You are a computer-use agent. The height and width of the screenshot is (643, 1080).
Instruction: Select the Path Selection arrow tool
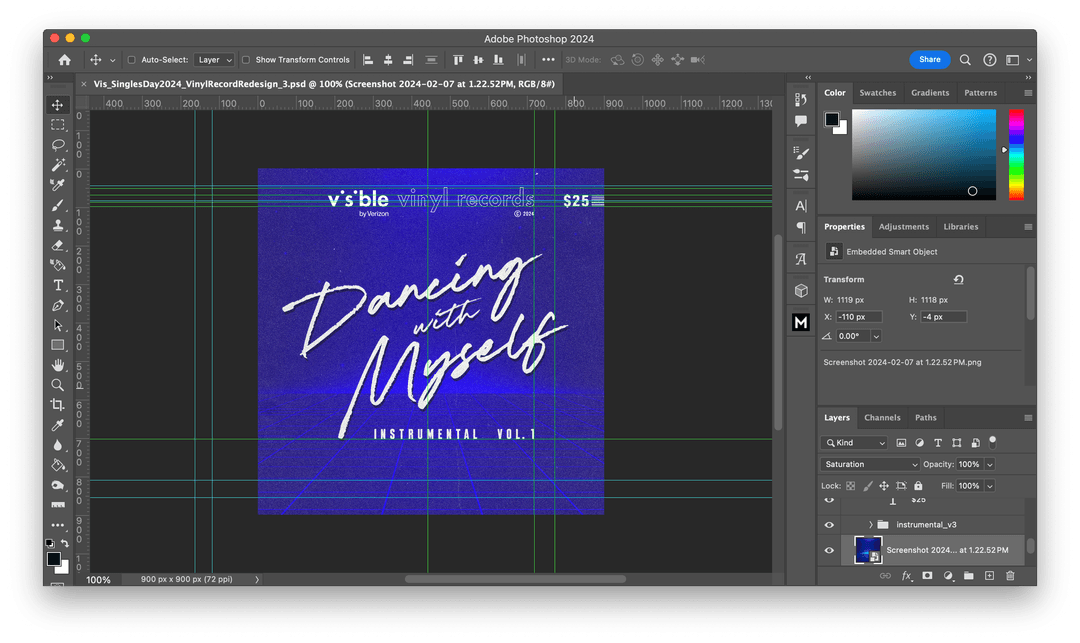[x=58, y=325]
